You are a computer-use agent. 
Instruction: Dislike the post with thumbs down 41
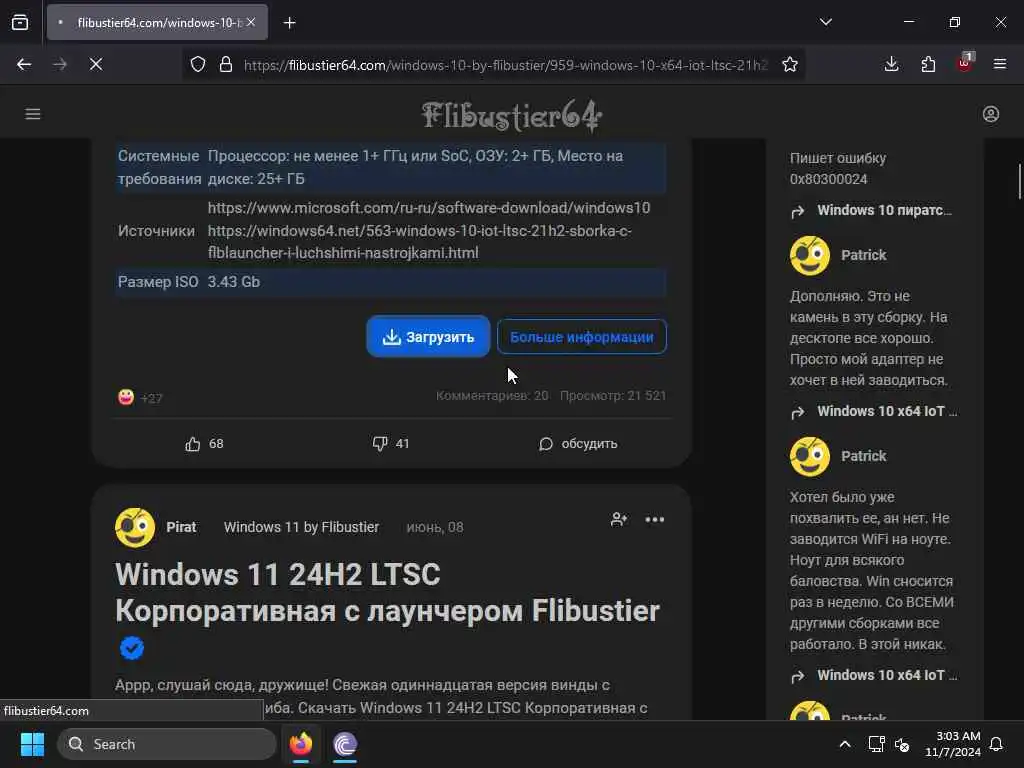point(391,444)
